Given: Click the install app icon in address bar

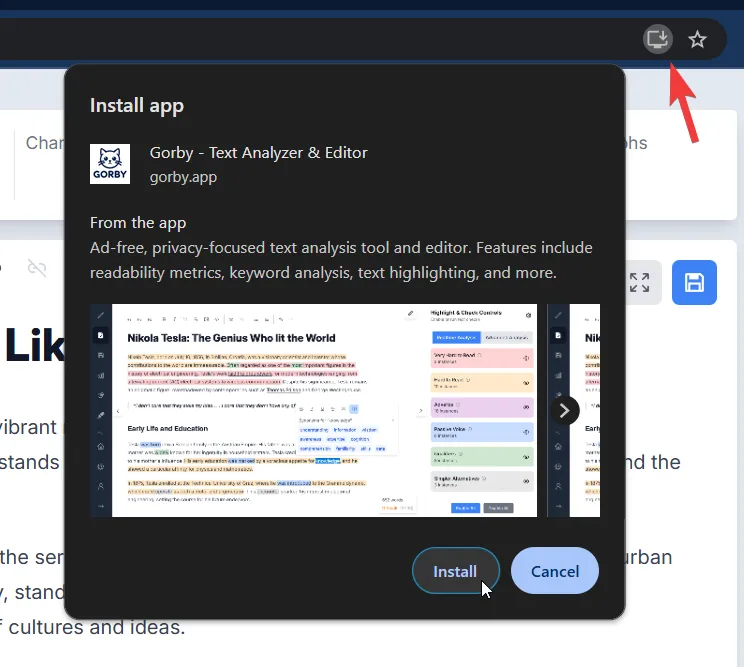Looking at the screenshot, I should tap(658, 39).
